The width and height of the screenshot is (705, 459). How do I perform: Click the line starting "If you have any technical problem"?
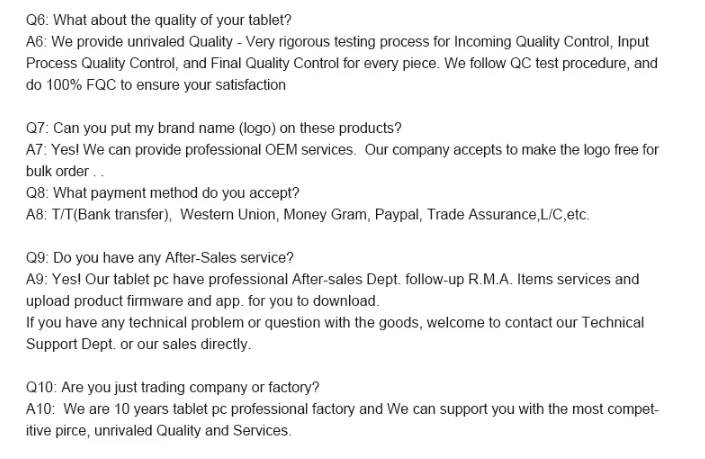tap(335, 322)
